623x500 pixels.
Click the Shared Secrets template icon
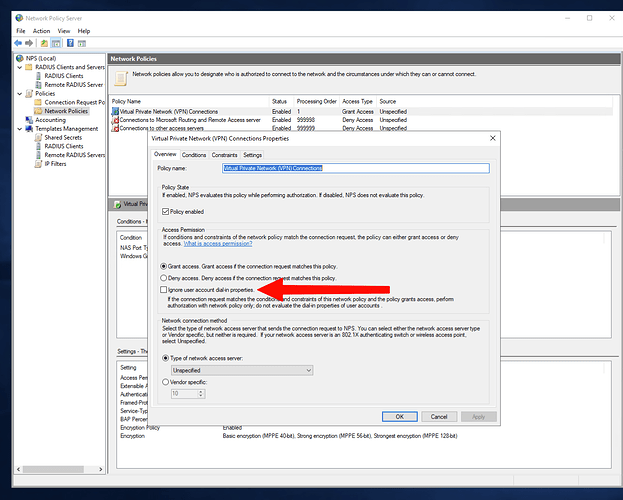point(38,138)
